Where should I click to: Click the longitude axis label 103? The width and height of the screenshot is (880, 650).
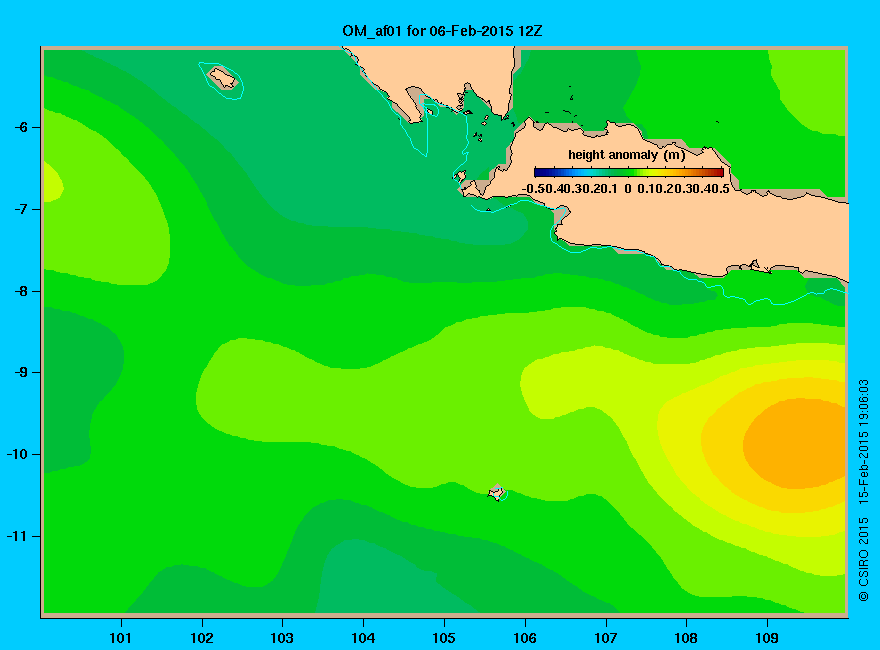282,638
